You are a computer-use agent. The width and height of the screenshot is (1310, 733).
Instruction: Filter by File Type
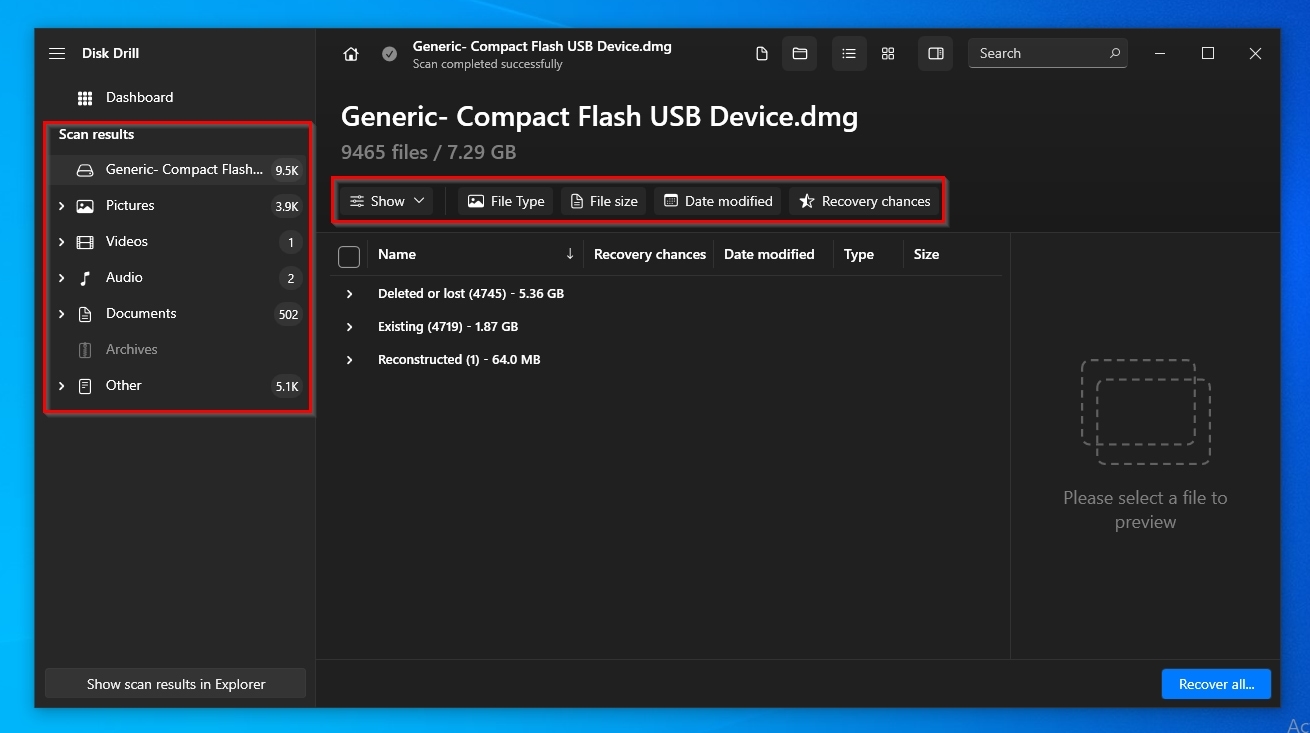506,201
